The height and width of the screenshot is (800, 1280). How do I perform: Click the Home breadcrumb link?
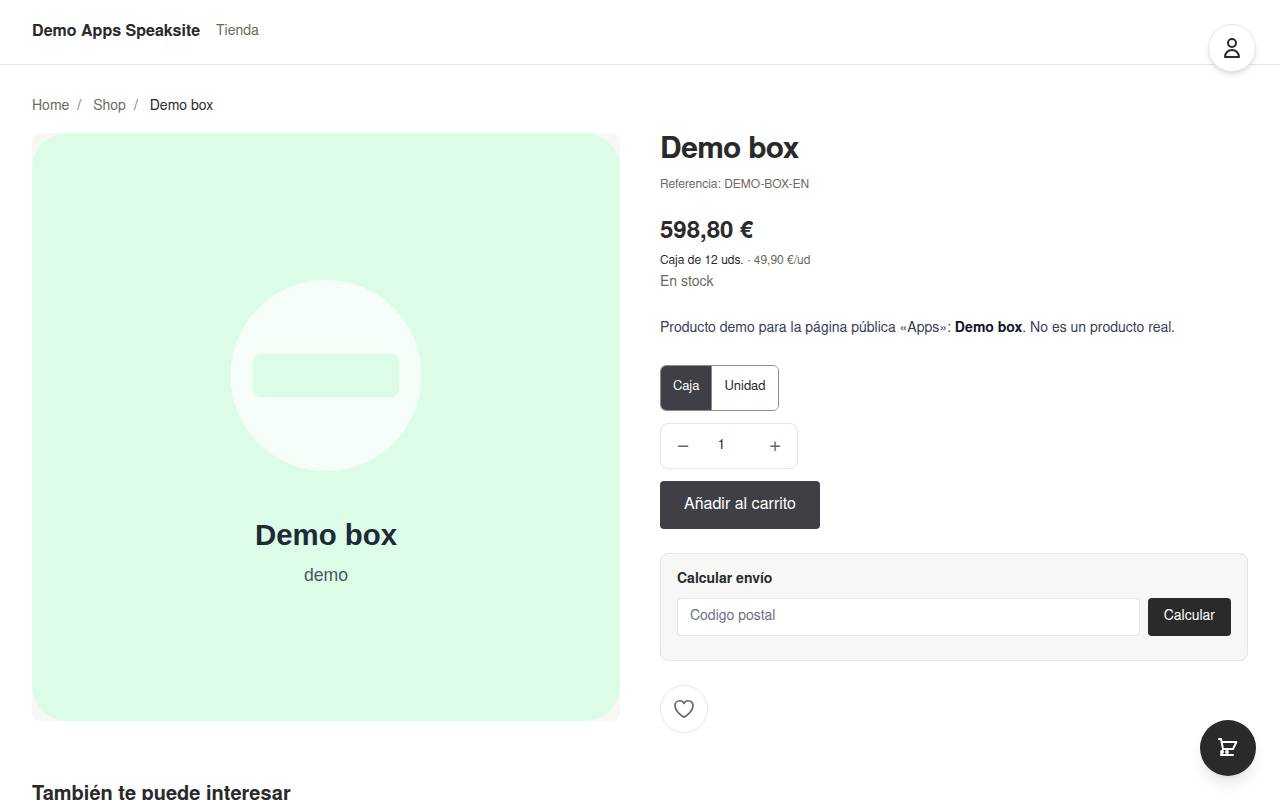pos(51,105)
